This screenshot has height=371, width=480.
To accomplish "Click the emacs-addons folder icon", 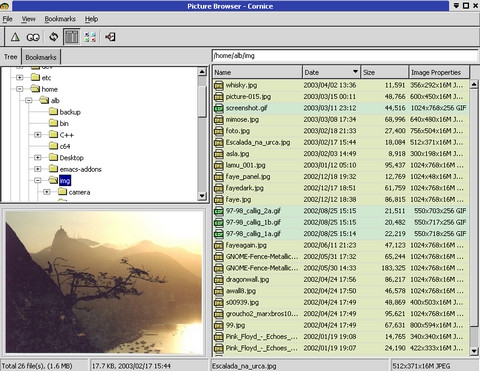I will click(53, 169).
